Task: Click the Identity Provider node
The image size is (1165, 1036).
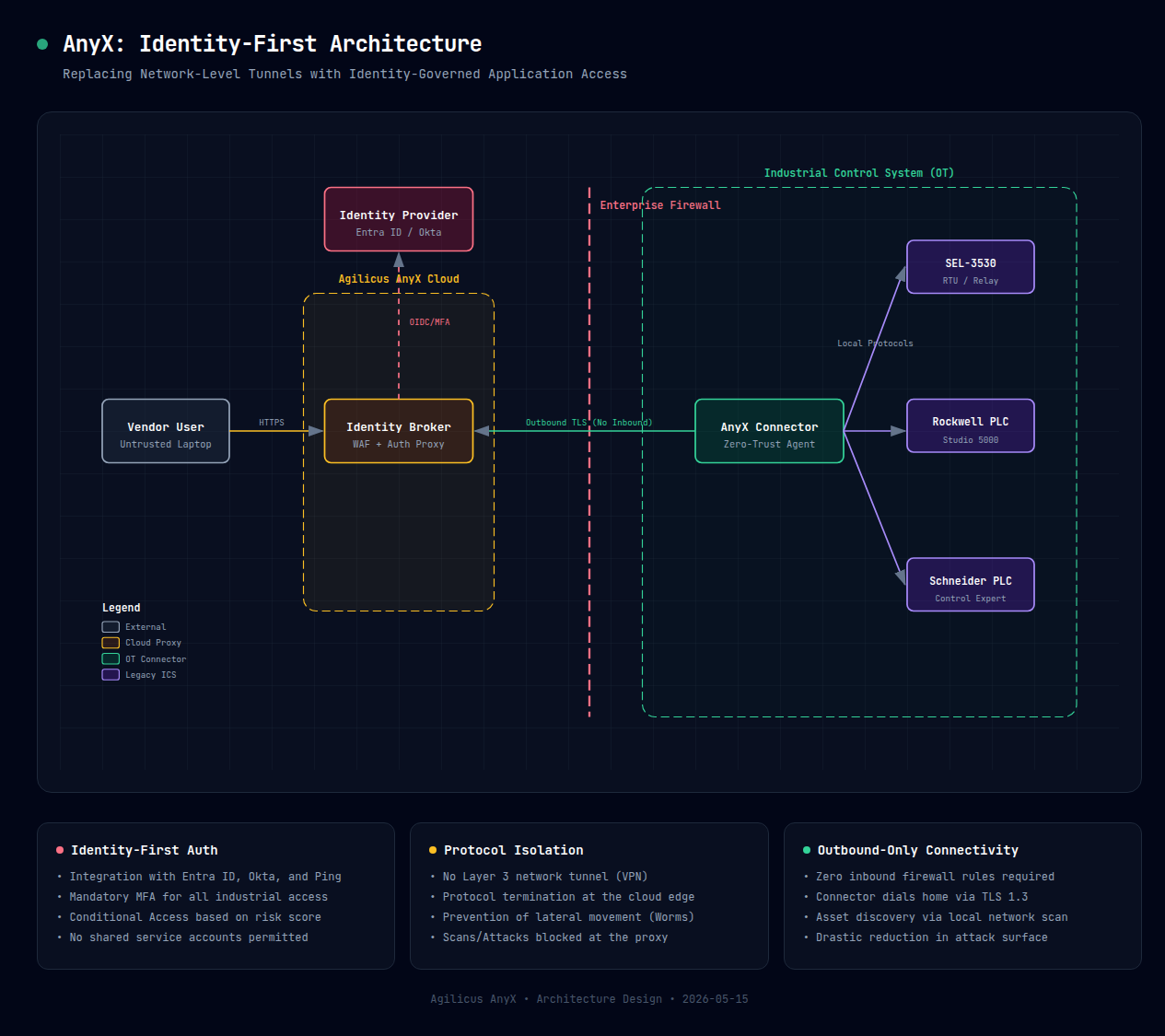Action: click(x=399, y=219)
